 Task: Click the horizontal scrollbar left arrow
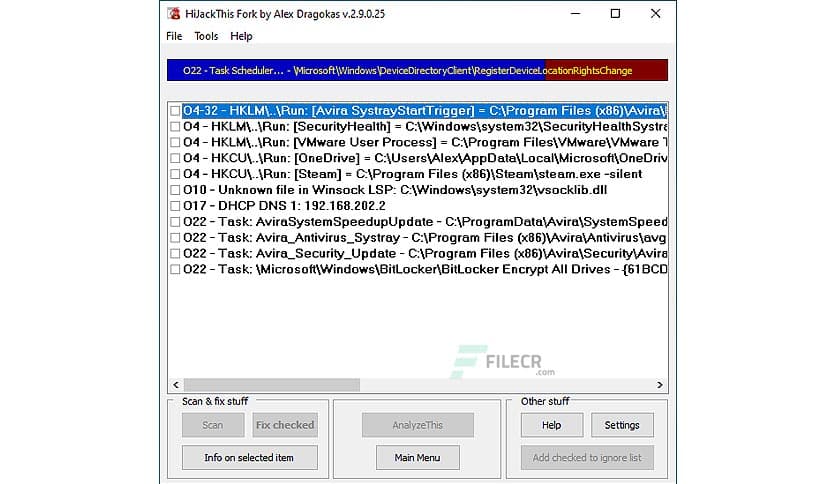176,385
